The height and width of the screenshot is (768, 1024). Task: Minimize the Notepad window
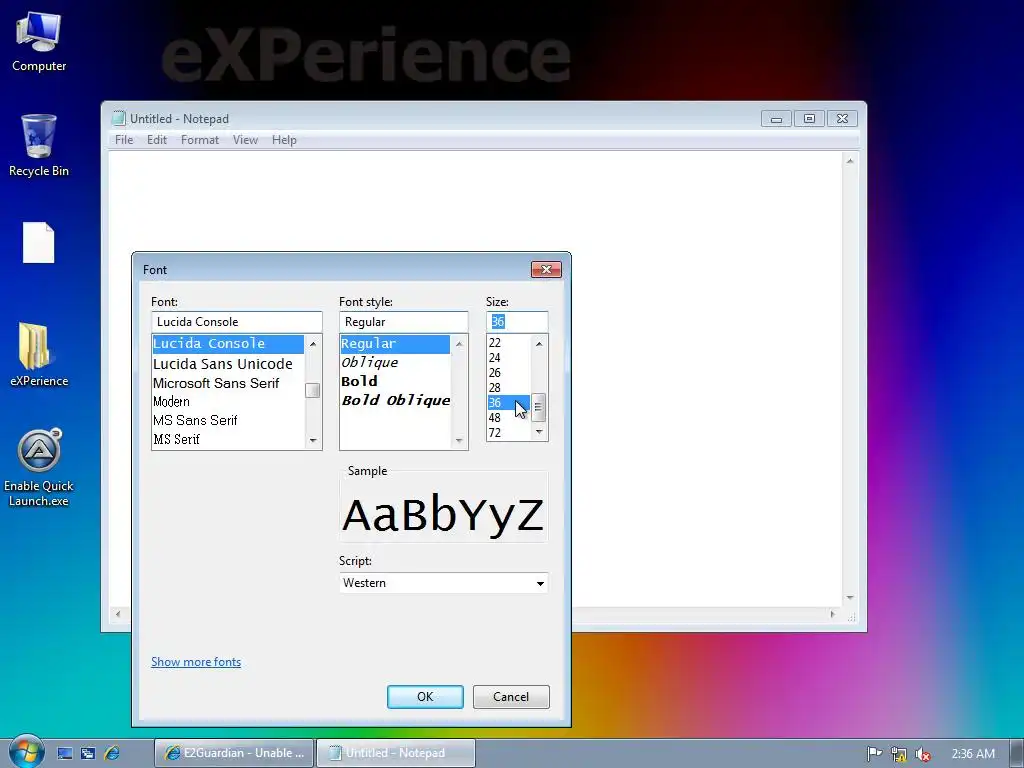point(776,118)
